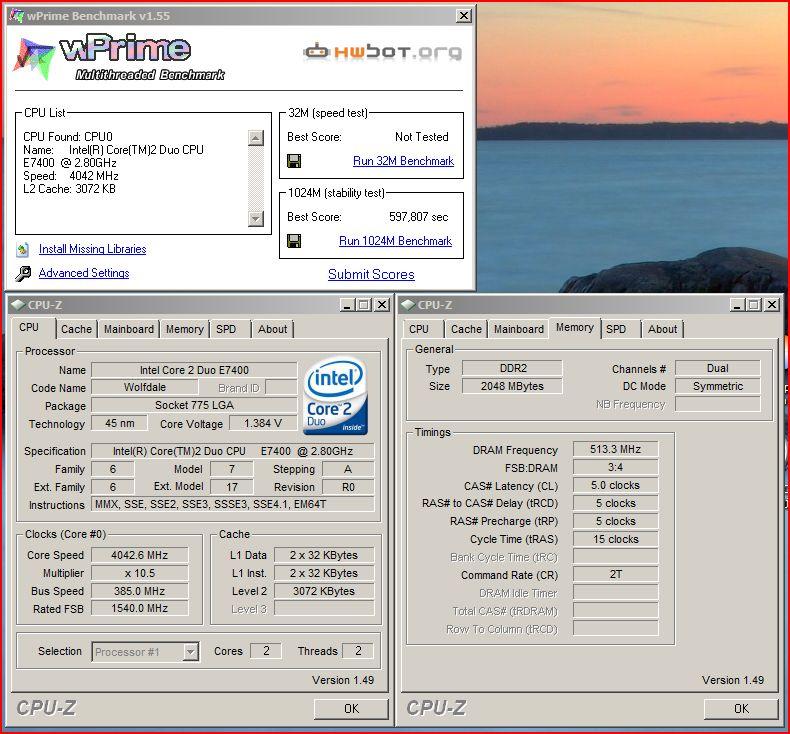
Task: Switch to Cache tab in right CPU-Z
Action: 467,329
